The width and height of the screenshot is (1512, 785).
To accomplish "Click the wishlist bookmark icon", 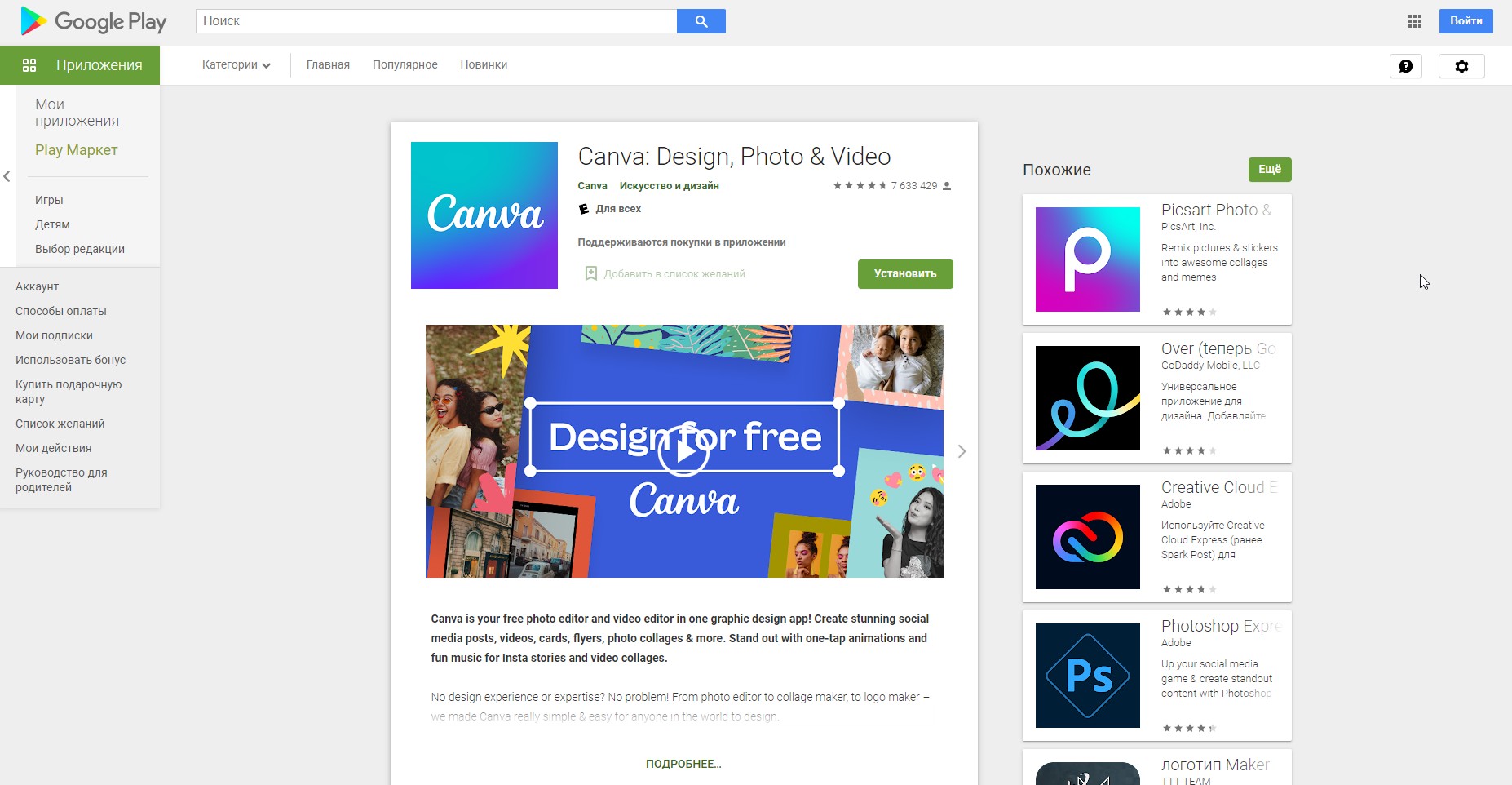I will 590,273.
